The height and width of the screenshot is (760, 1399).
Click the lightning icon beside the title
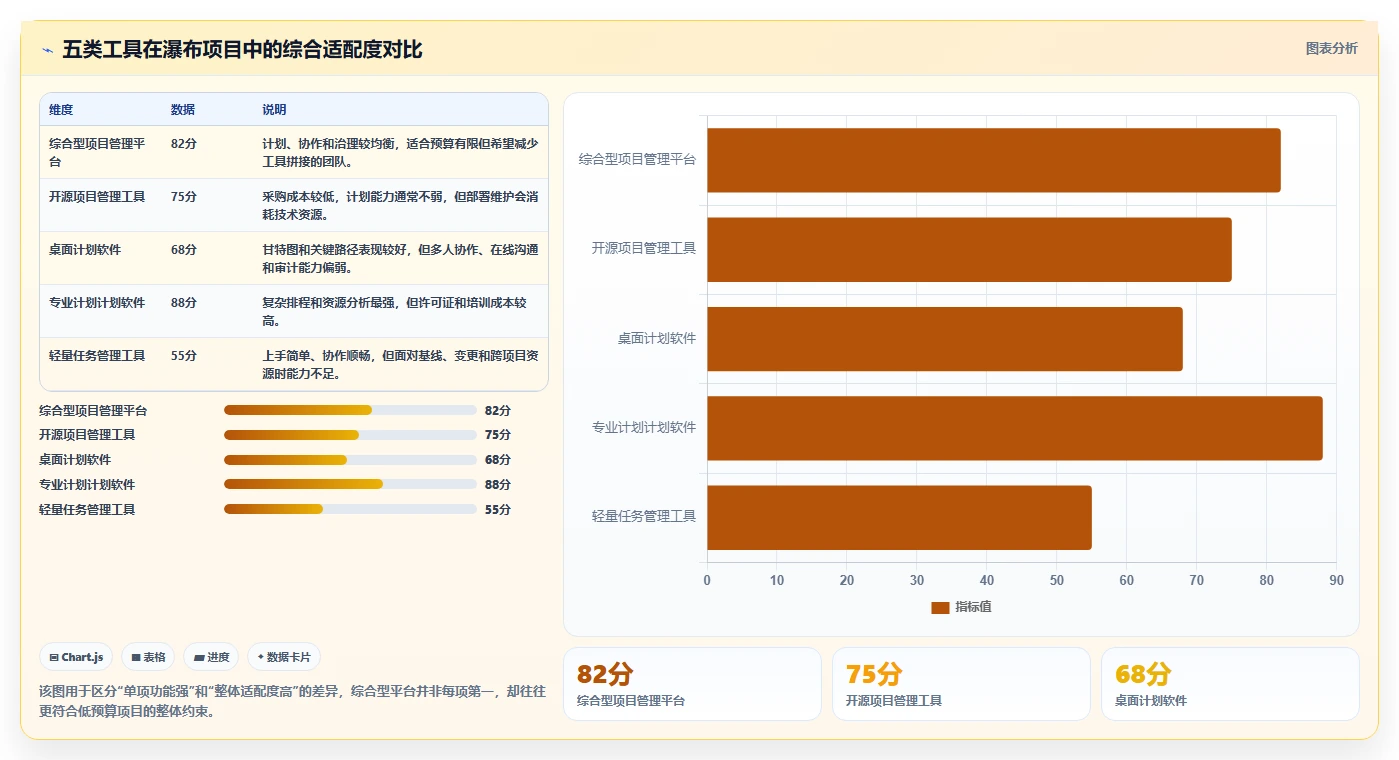pos(47,50)
